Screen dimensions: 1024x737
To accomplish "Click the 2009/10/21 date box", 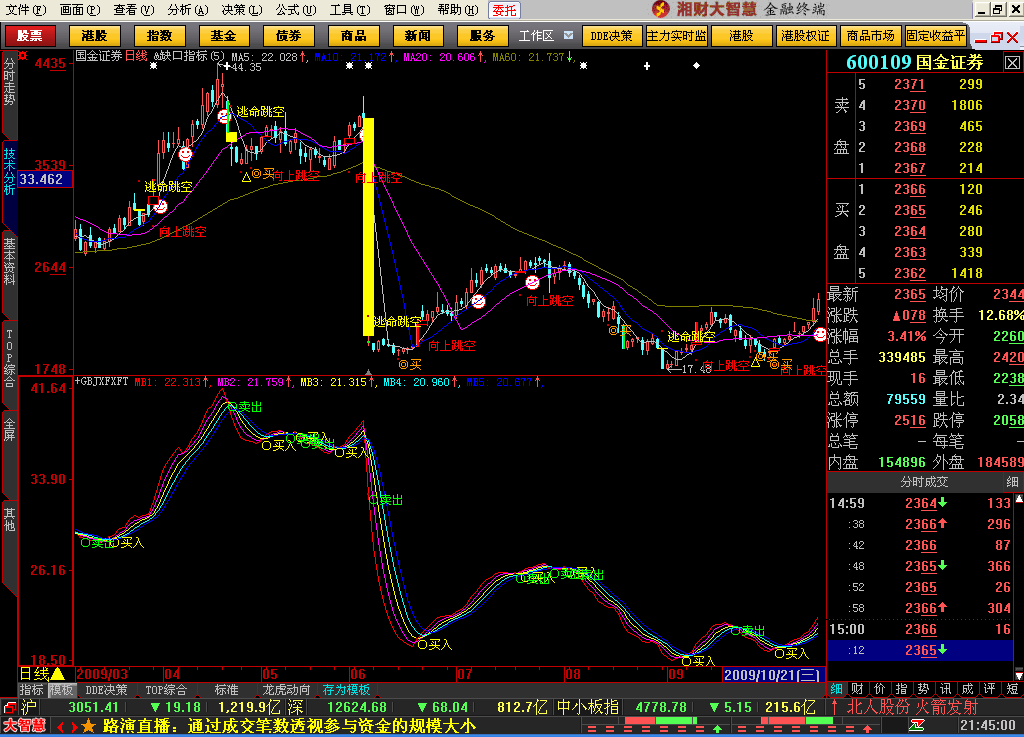I will tap(773, 674).
